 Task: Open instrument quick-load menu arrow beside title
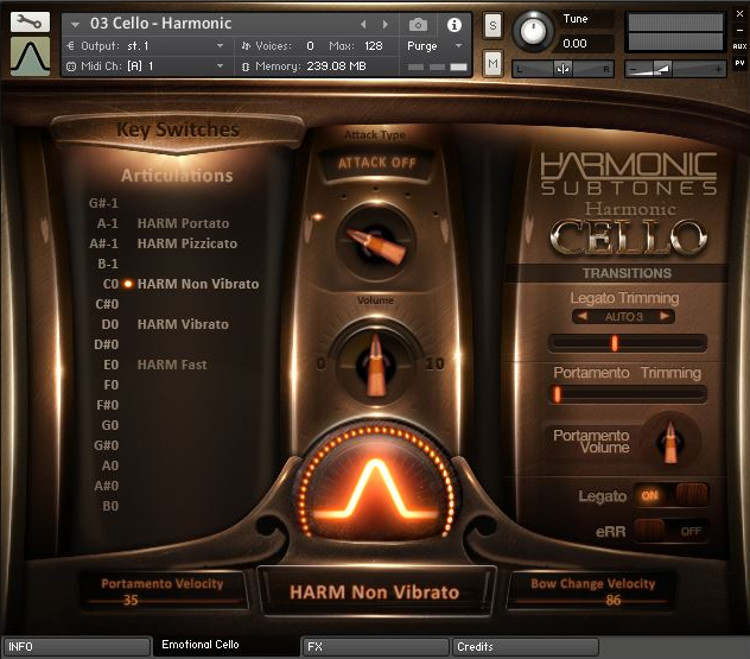[75, 24]
